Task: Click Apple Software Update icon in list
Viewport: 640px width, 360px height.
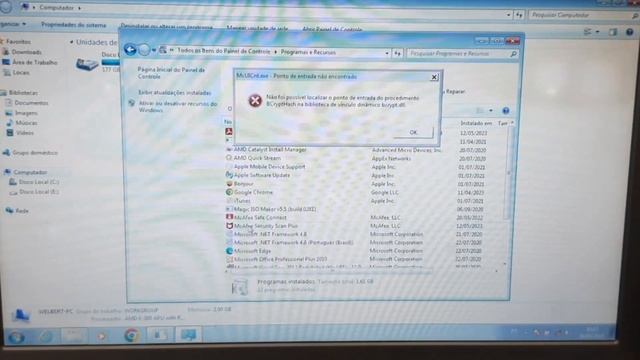Action: point(229,175)
